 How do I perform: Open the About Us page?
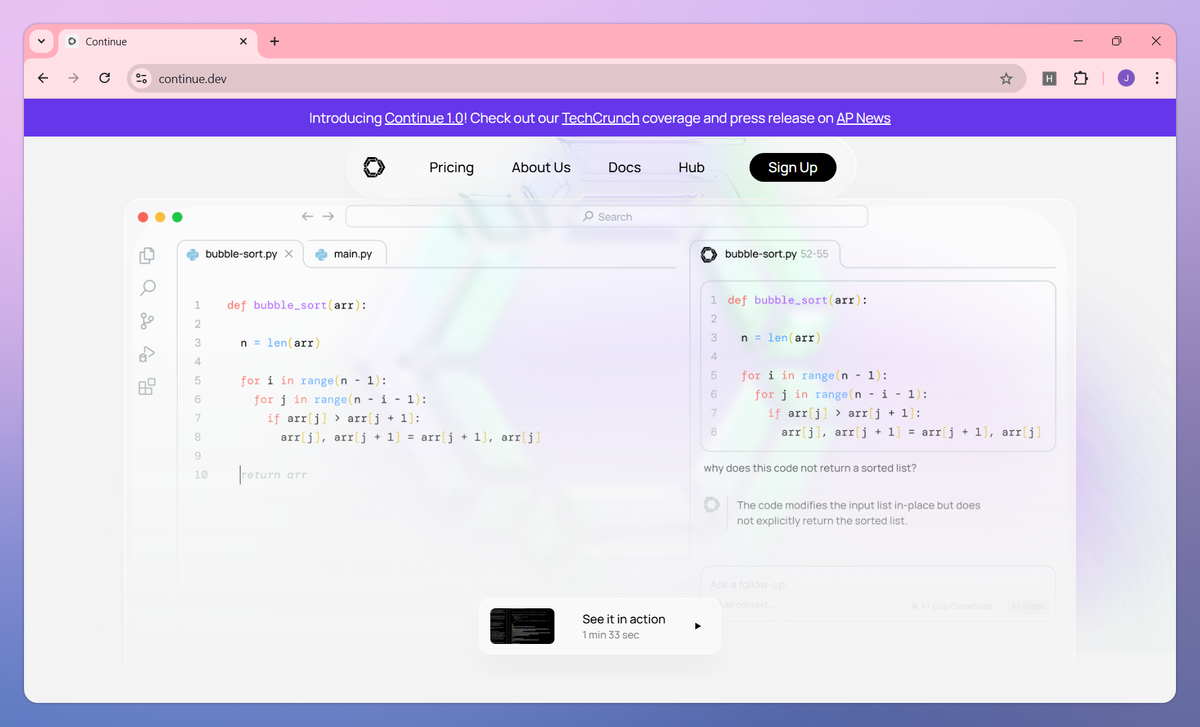click(541, 167)
